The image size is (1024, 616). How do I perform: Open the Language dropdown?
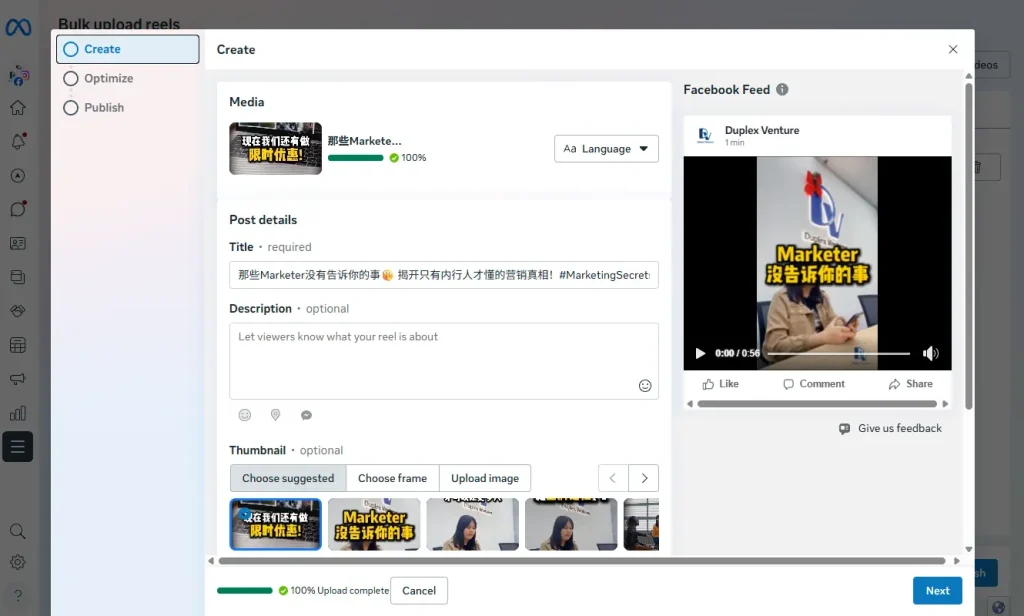(x=606, y=149)
